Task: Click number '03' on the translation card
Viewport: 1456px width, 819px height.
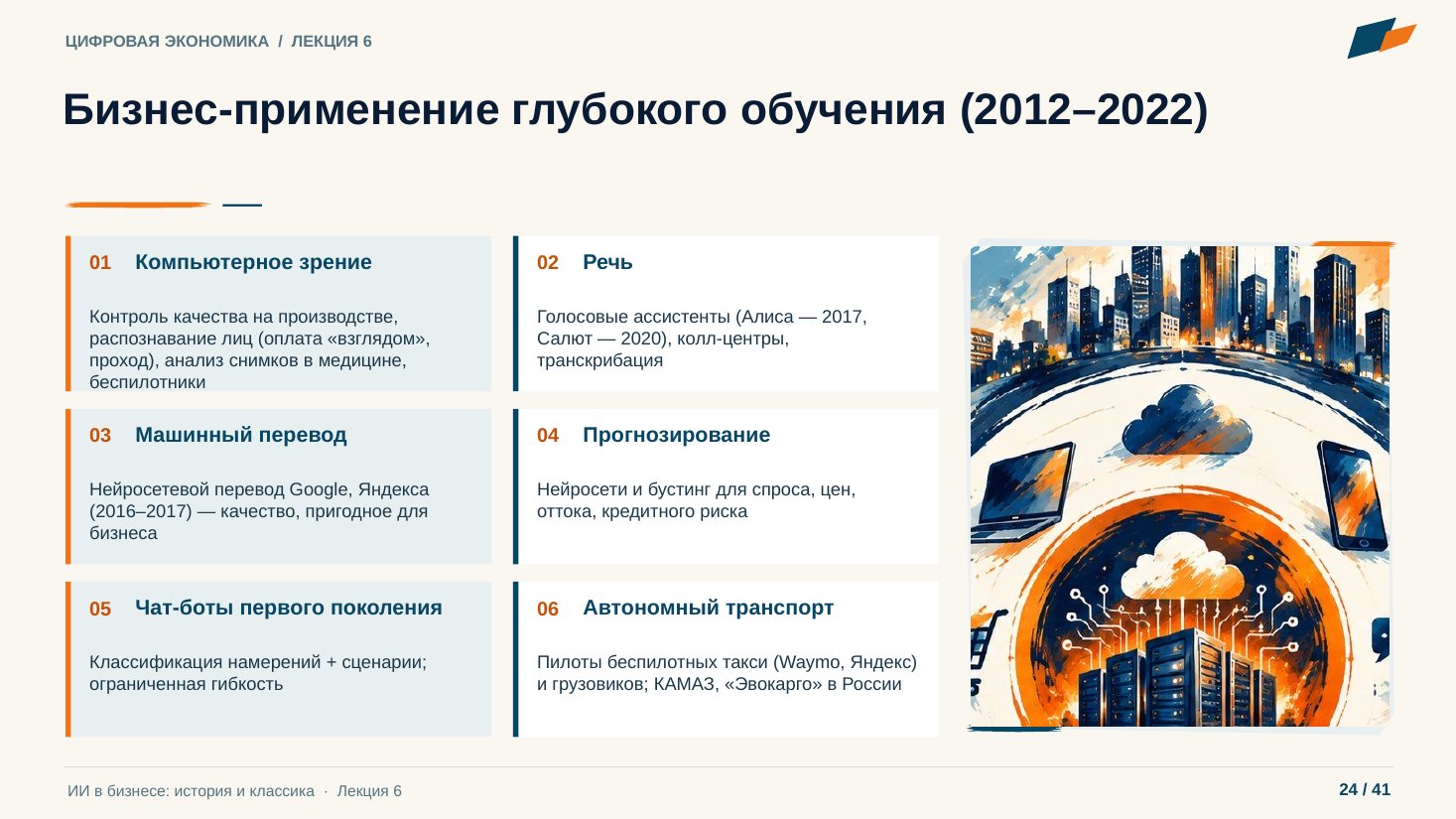Action: (x=100, y=435)
